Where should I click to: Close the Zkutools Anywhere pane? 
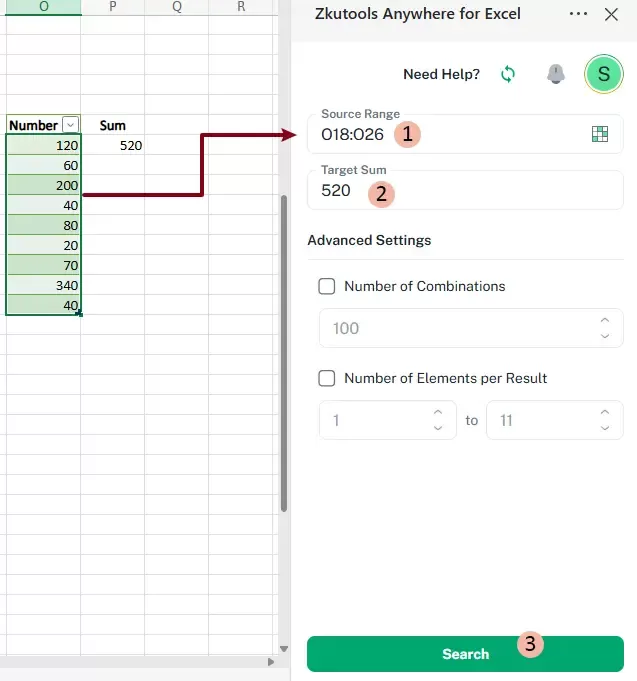(x=611, y=14)
